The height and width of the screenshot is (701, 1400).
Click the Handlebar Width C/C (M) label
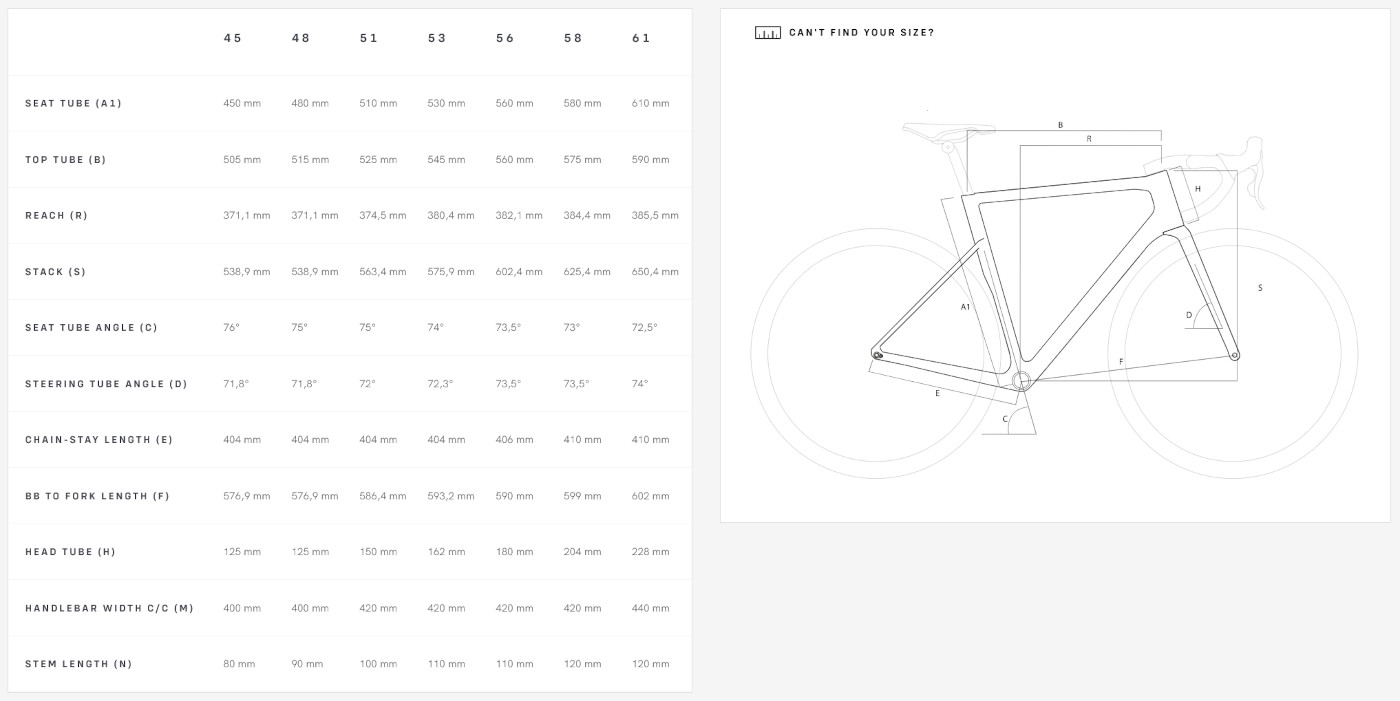coord(109,608)
